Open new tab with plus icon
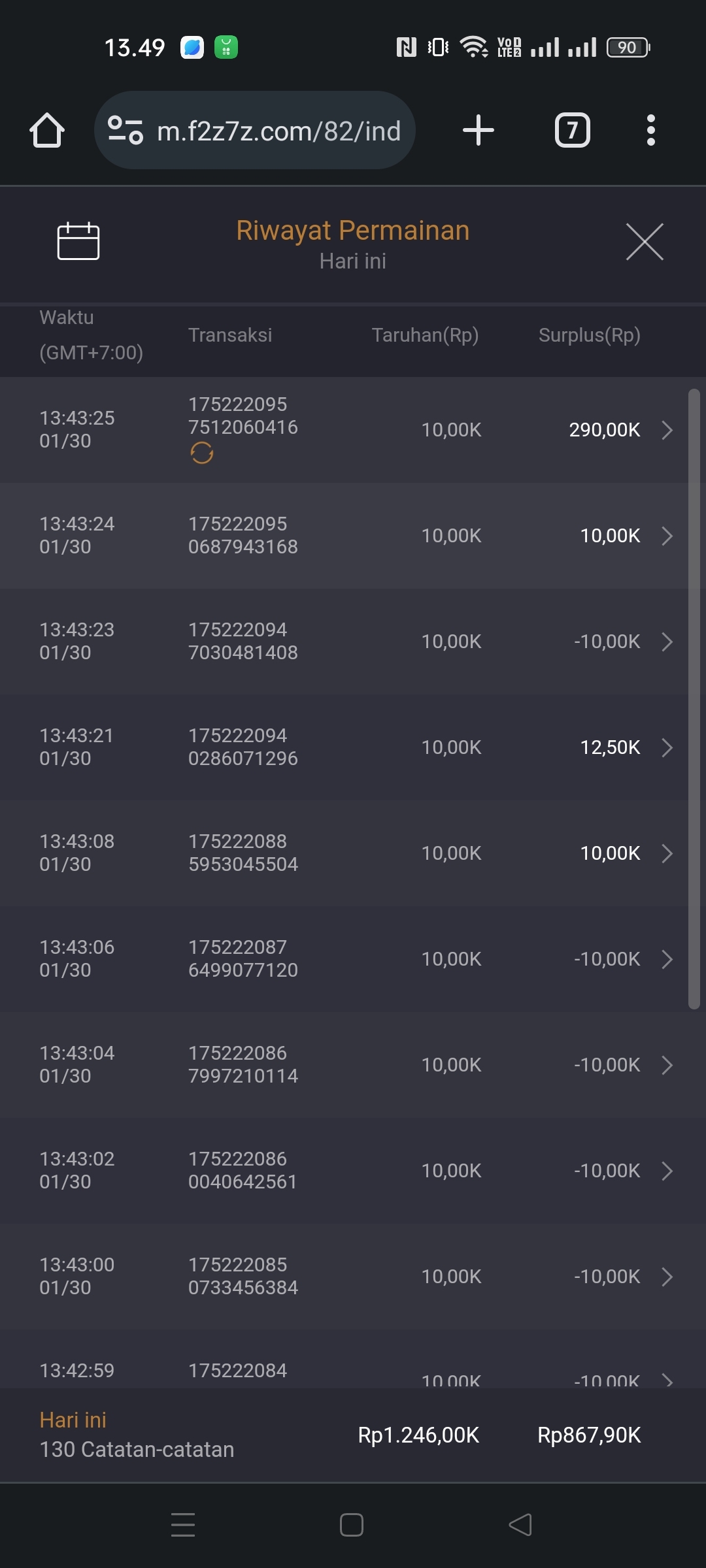The image size is (706, 1568). [478, 130]
